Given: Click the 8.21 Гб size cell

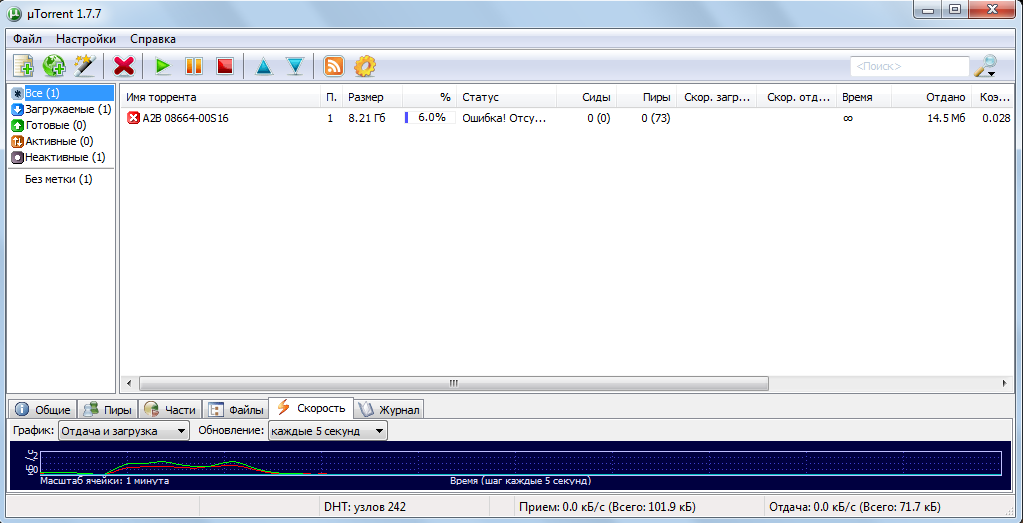Looking at the screenshot, I should [x=367, y=118].
